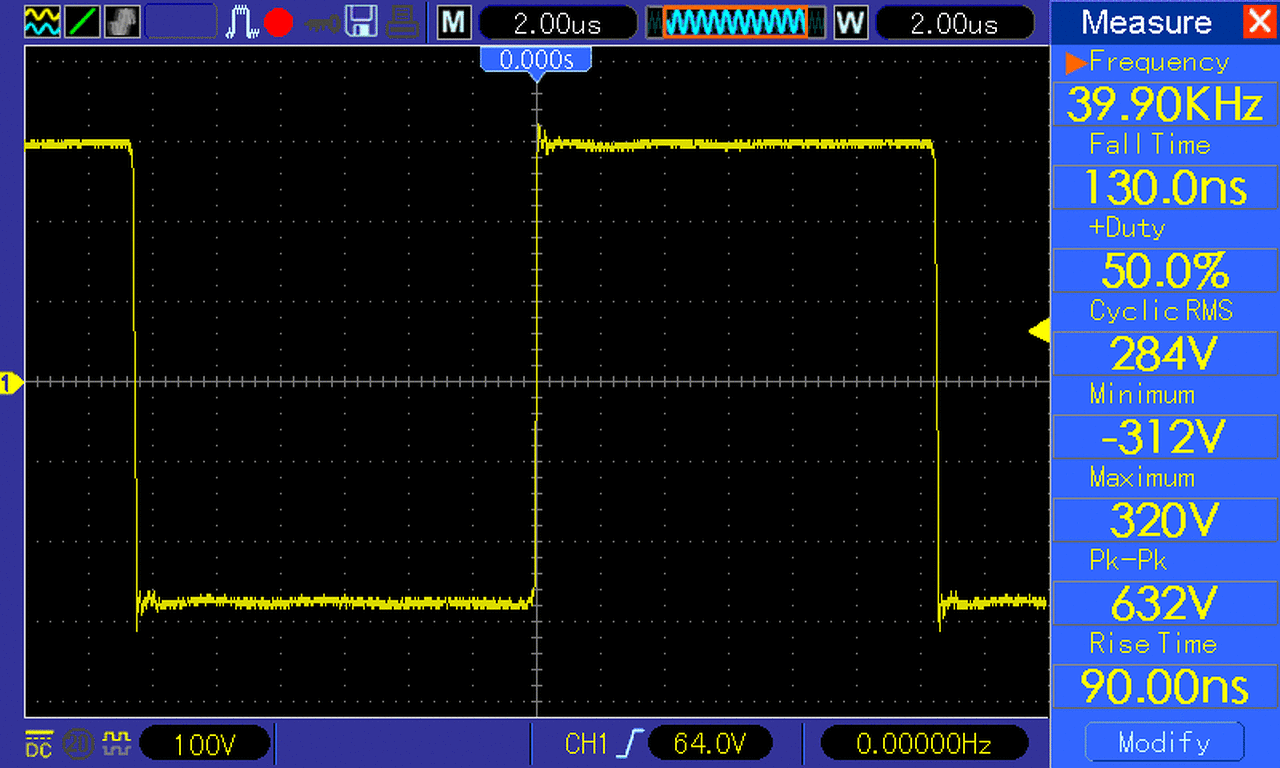Click the rising edge trigger slope icon
Viewport: 1280px width, 768px height.
(x=630, y=743)
